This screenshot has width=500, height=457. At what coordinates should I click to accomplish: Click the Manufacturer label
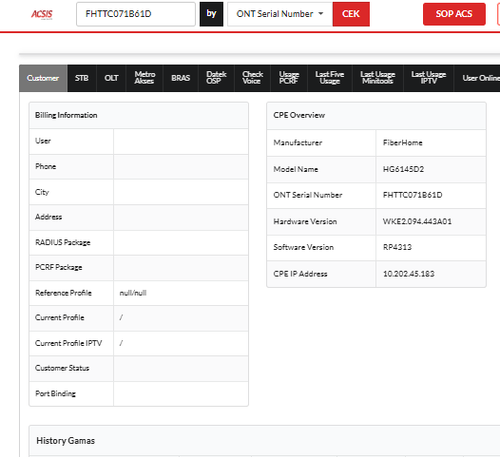pyautogui.click(x=298, y=143)
